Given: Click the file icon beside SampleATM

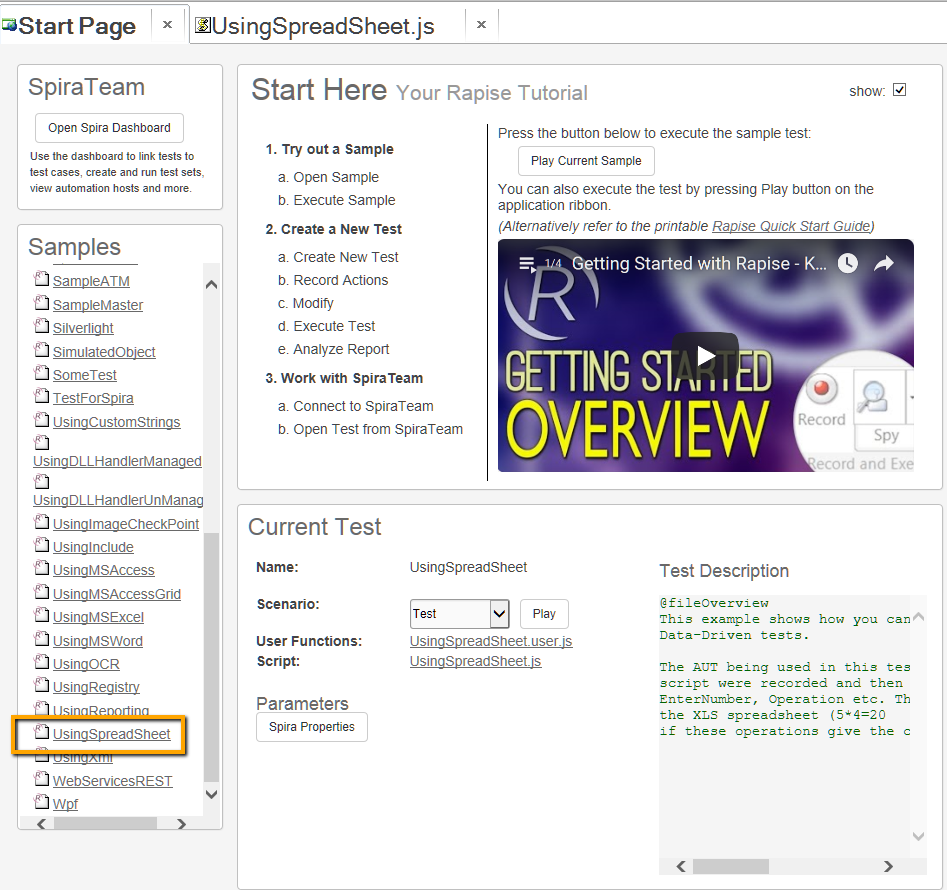Looking at the screenshot, I should [42, 280].
